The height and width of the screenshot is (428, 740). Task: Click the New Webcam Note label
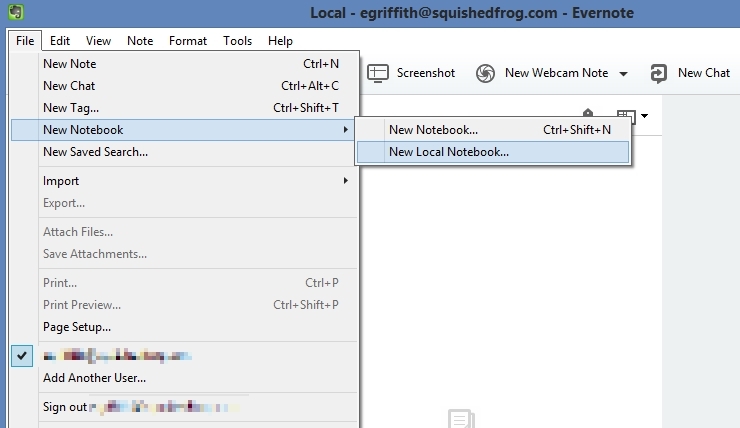click(x=556, y=73)
